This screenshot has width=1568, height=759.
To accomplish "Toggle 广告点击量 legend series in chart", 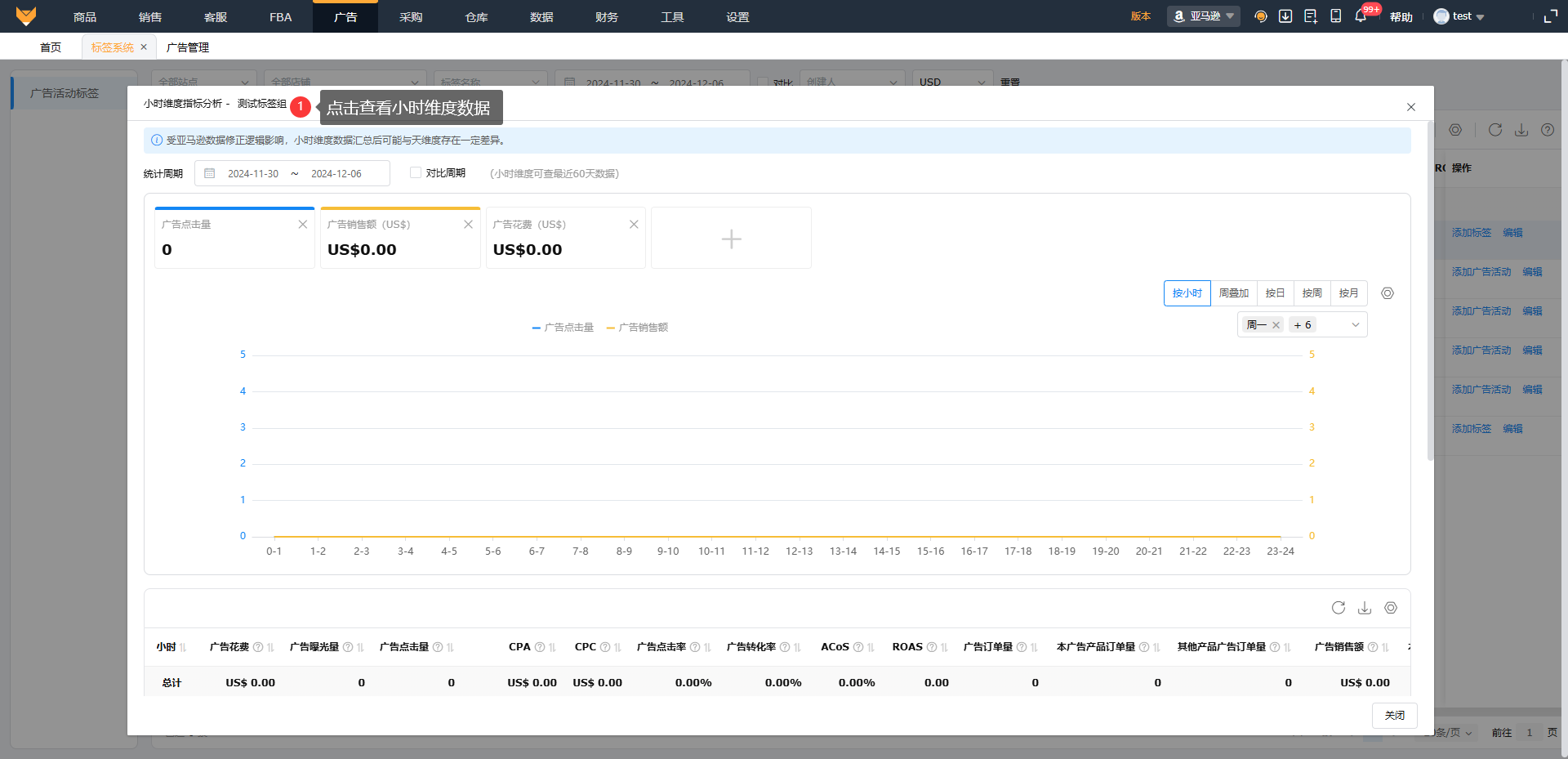I will tap(563, 328).
